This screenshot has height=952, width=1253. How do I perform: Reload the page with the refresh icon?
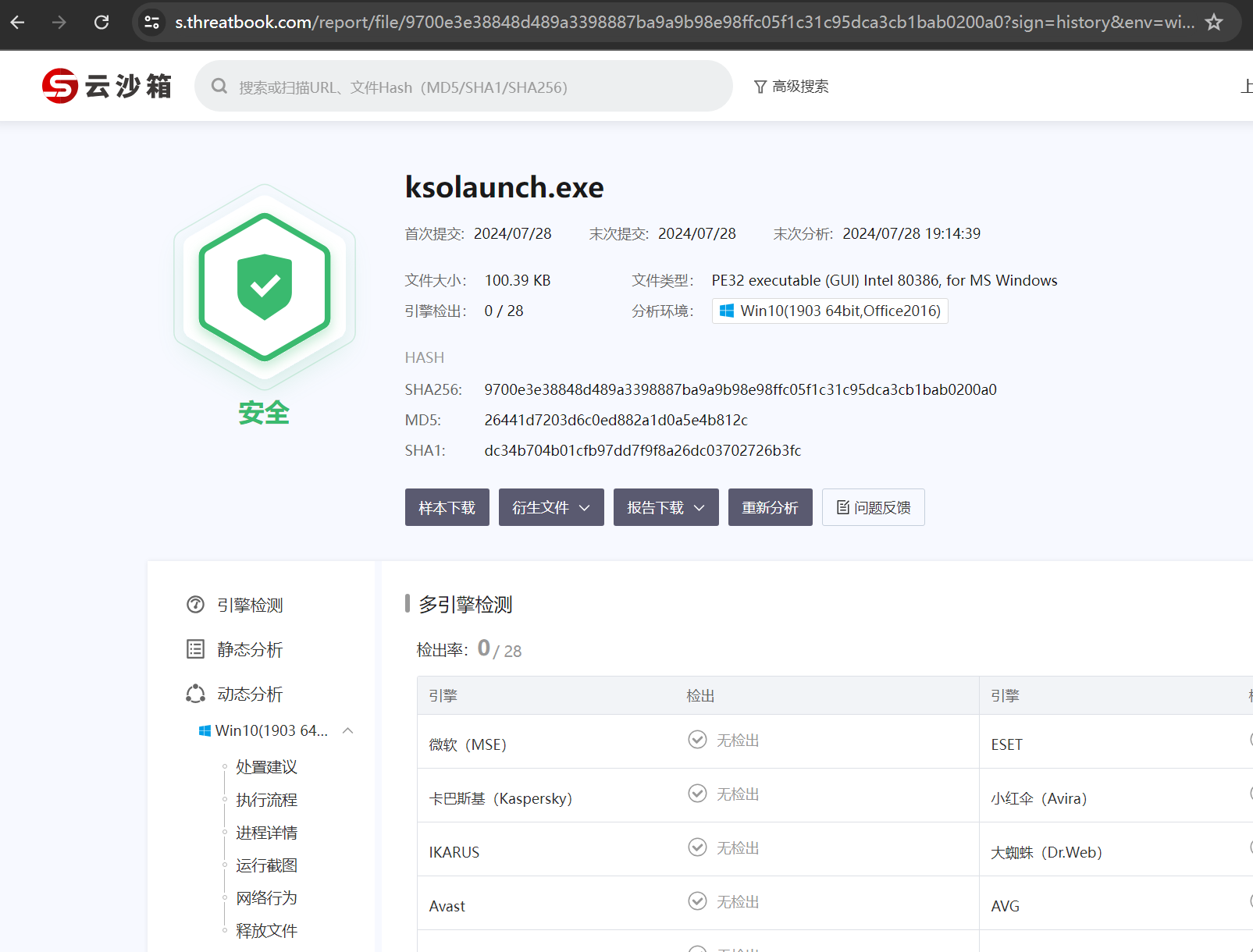pos(101,23)
